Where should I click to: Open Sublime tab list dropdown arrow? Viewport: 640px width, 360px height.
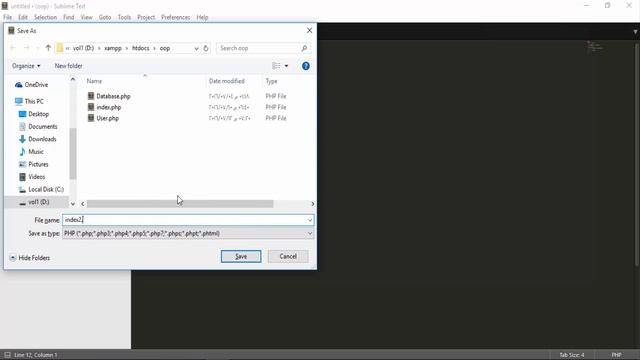pyautogui.click(x=635, y=31)
